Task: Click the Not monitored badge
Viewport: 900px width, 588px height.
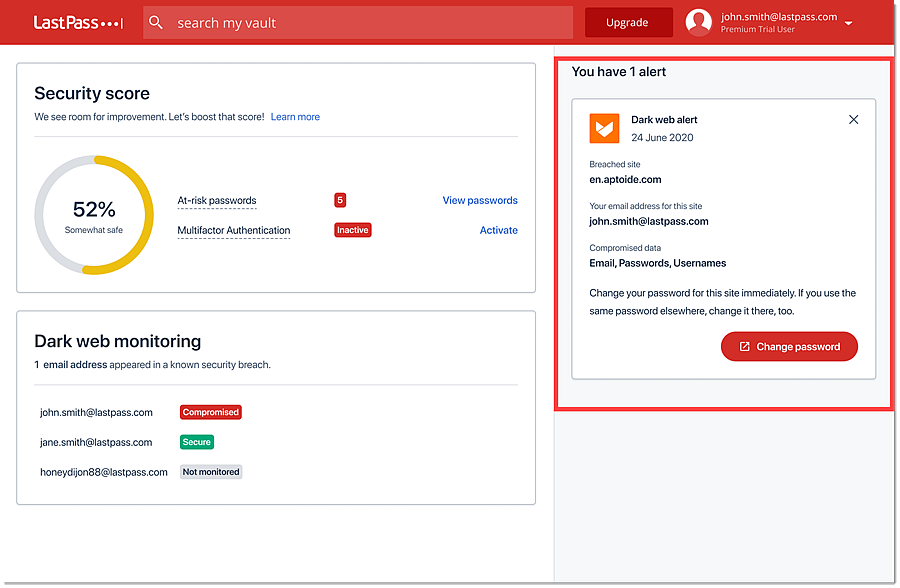Action: [x=211, y=472]
